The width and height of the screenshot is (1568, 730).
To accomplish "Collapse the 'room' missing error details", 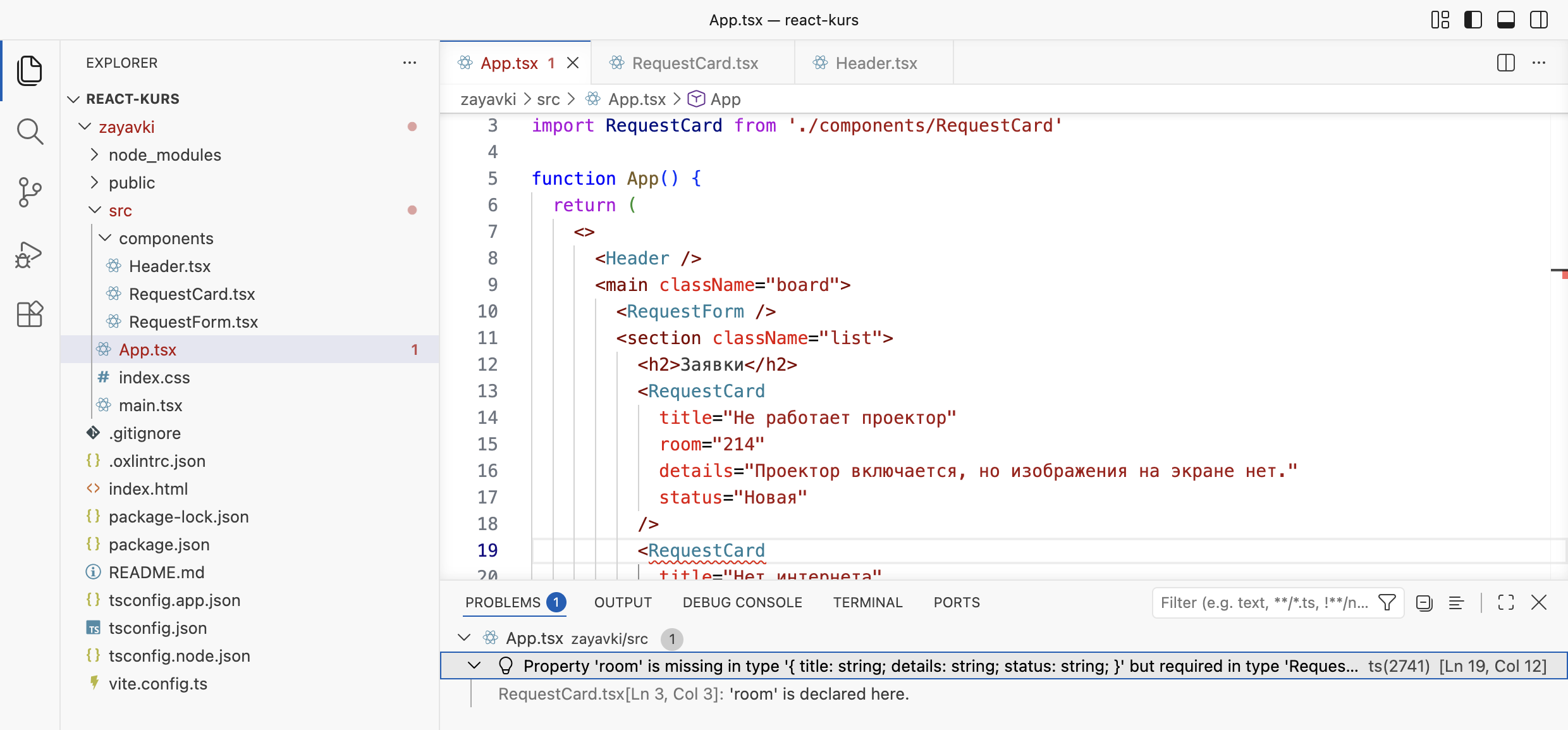I will pyautogui.click(x=474, y=665).
